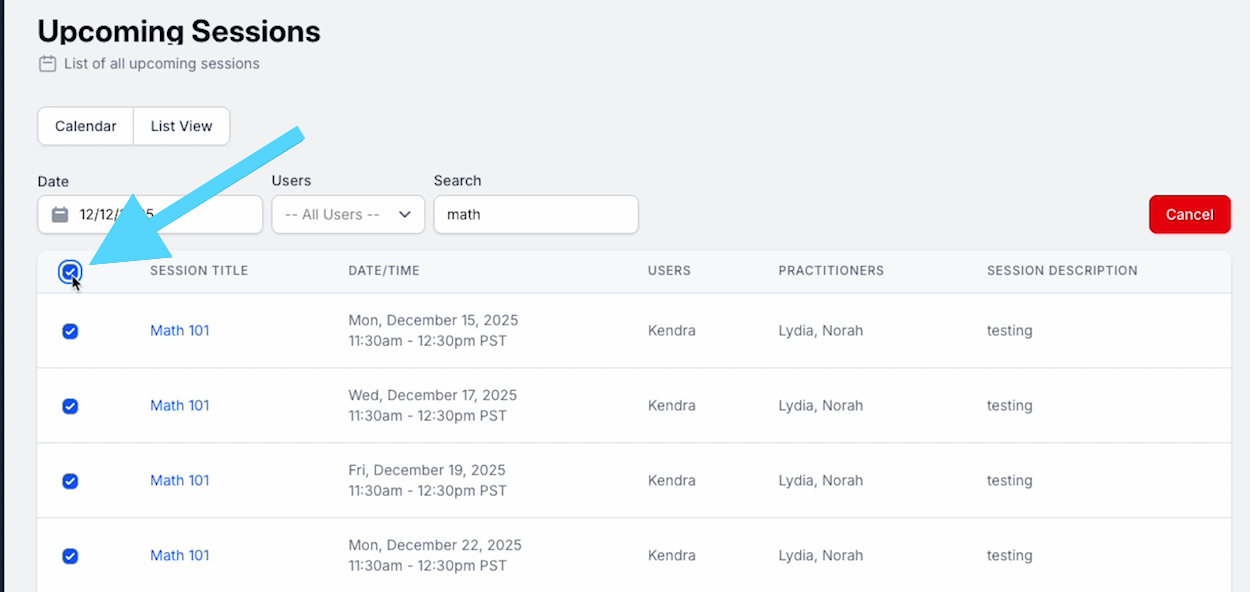1250x592 pixels.
Task: Click calendar icon beside upcoming sessions subtitle
Action: (47, 64)
